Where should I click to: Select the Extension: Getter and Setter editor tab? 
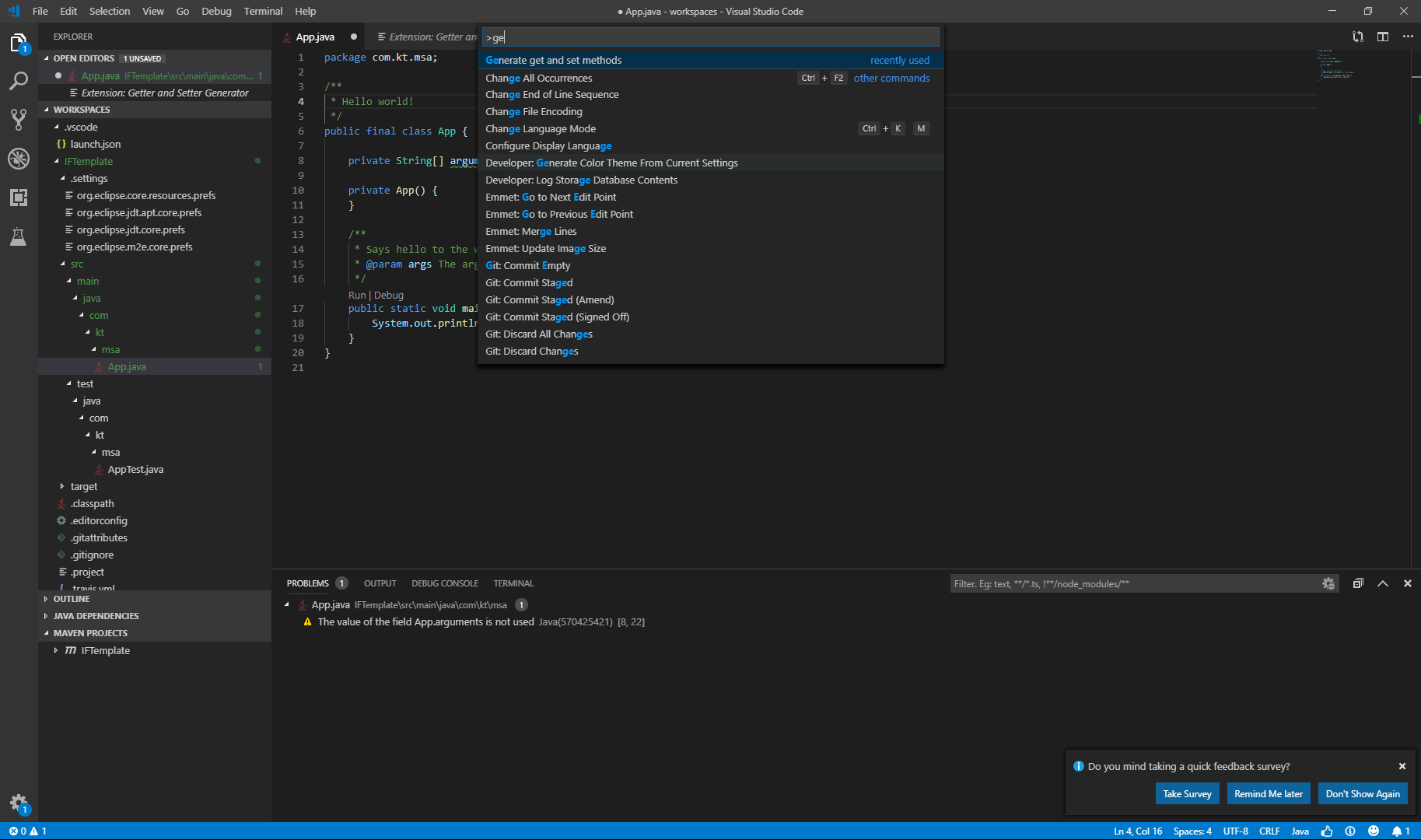tap(427, 37)
